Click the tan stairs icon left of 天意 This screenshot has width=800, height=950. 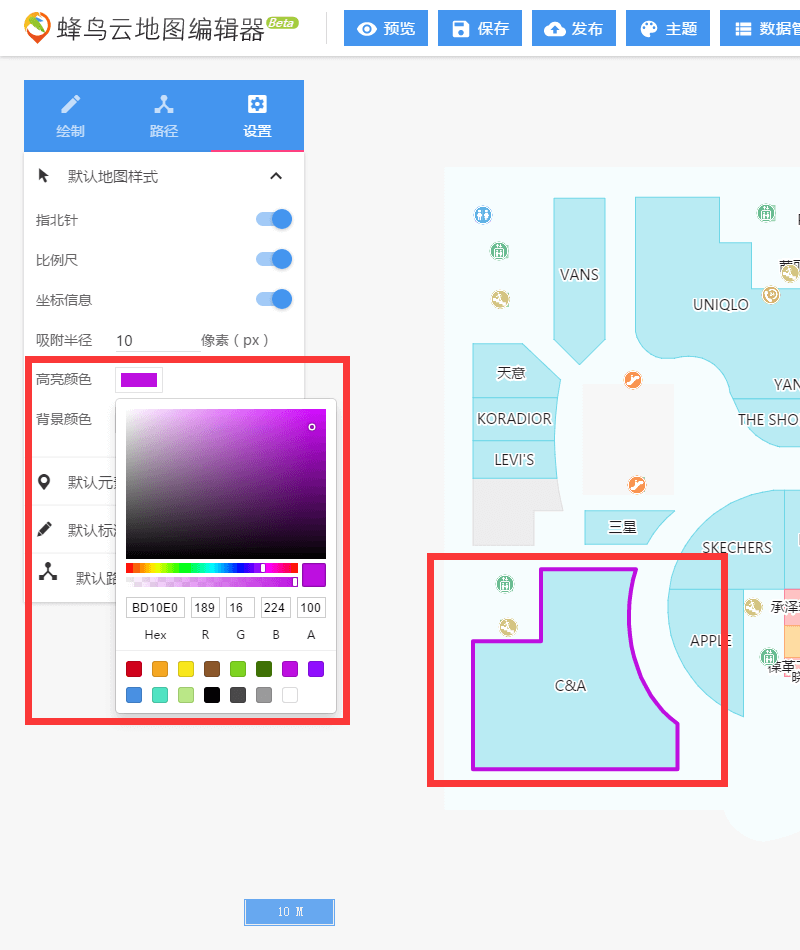pos(501,299)
